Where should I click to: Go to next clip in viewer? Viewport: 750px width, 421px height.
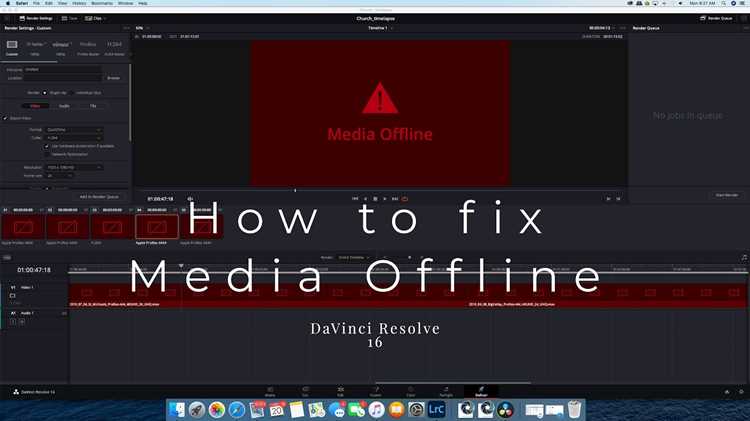point(618,199)
